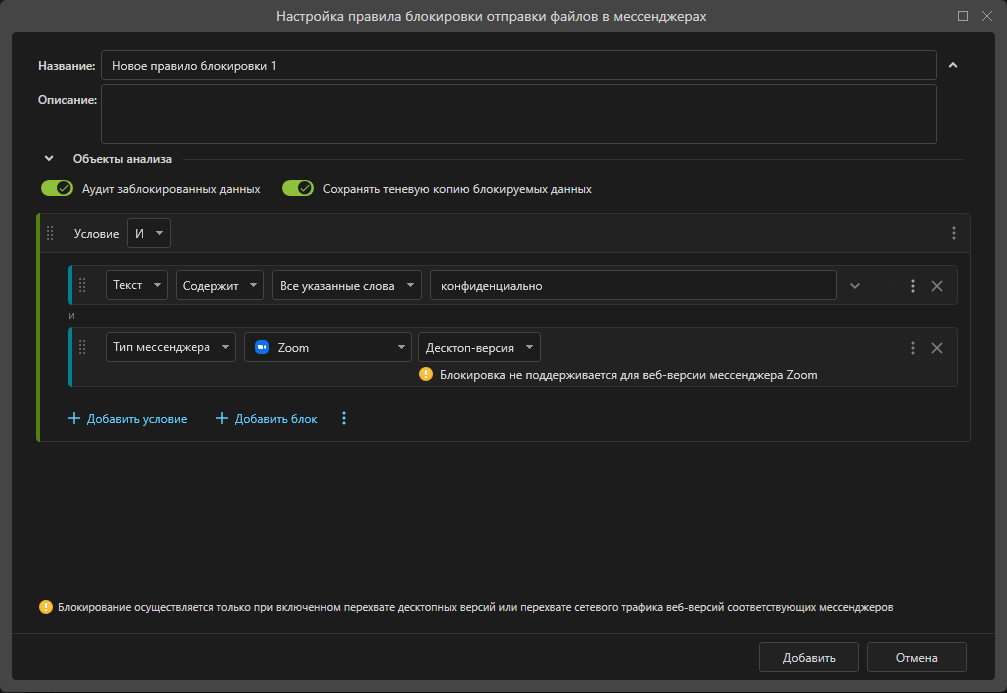Open three-dot menu for the Текст condition

pos(912,286)
